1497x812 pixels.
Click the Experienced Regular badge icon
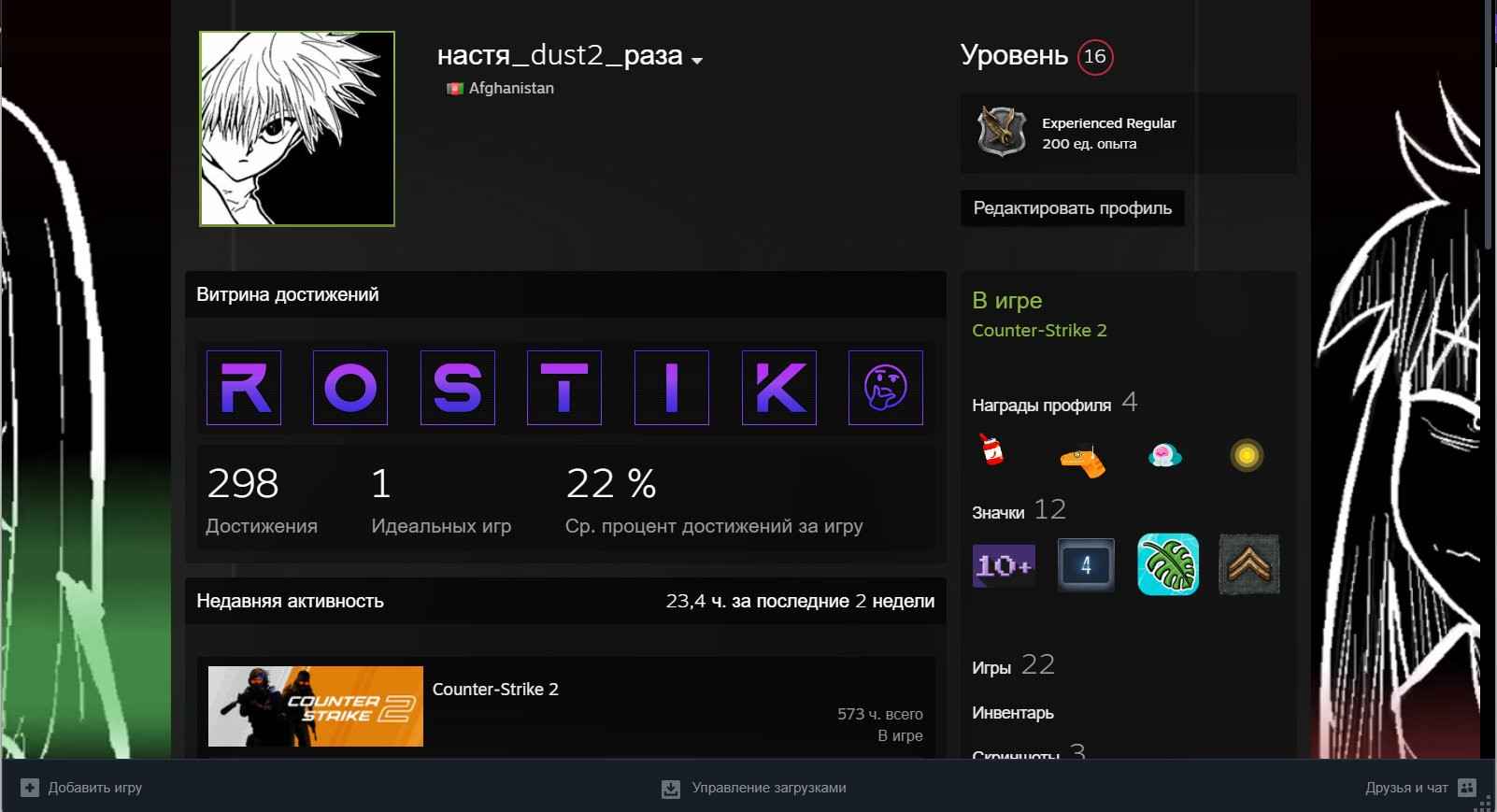1002,132
